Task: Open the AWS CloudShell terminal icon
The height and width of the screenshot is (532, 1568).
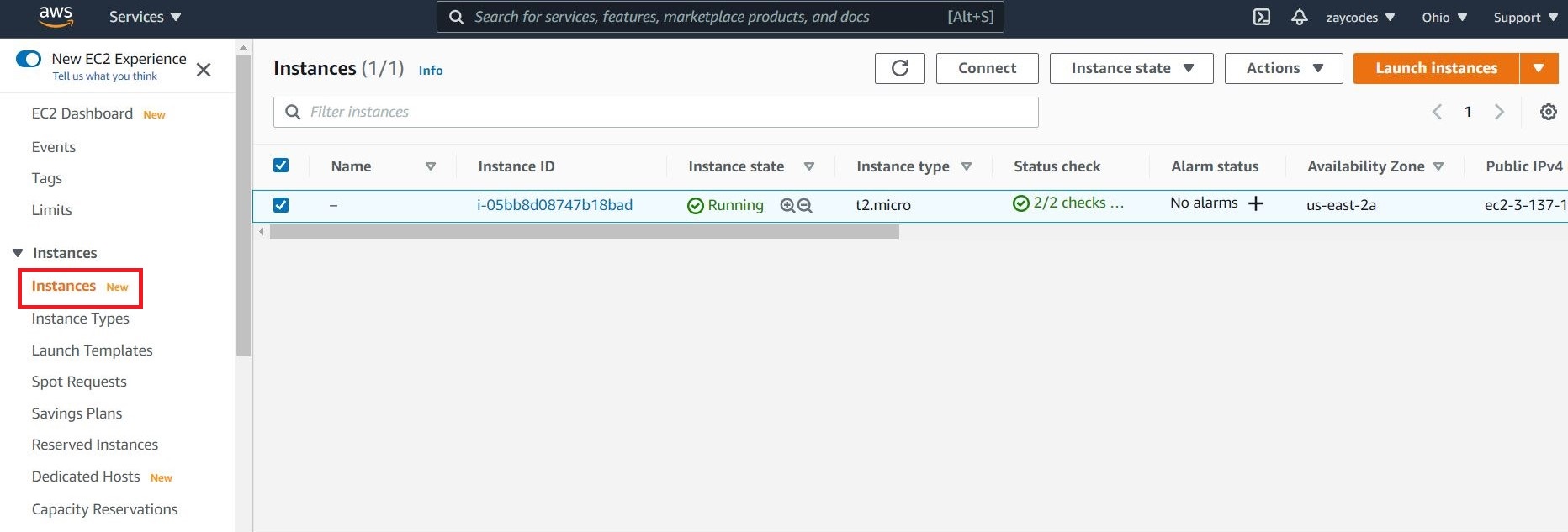Action: click(x=1262, y=17)
